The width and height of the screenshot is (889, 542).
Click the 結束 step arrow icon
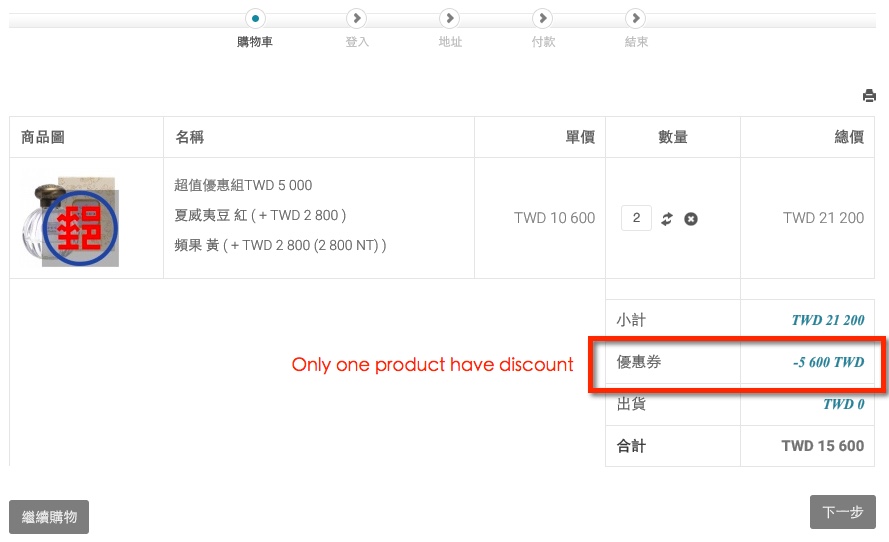[635, 18]
